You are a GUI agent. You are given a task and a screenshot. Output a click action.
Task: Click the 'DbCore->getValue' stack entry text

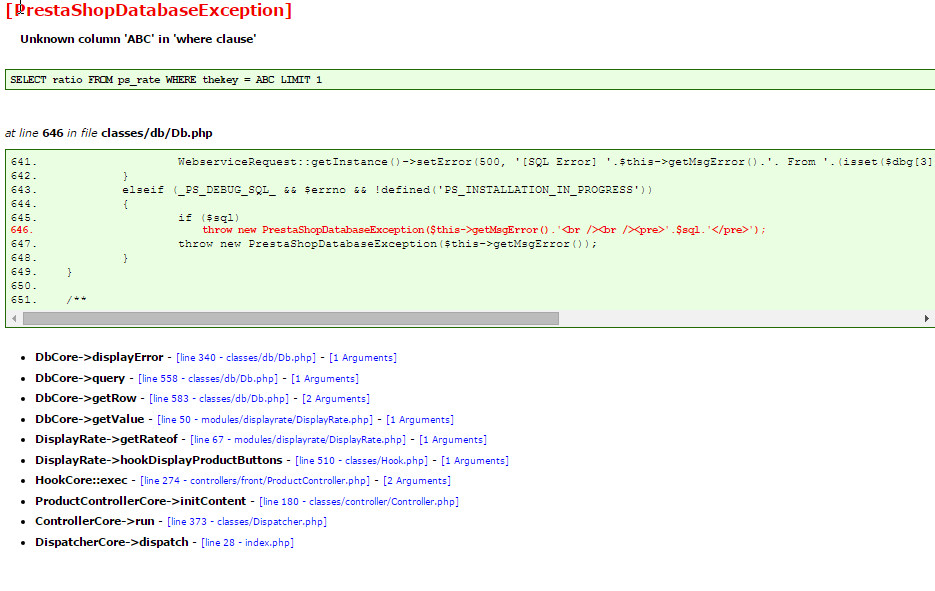(x=89, y=419)
